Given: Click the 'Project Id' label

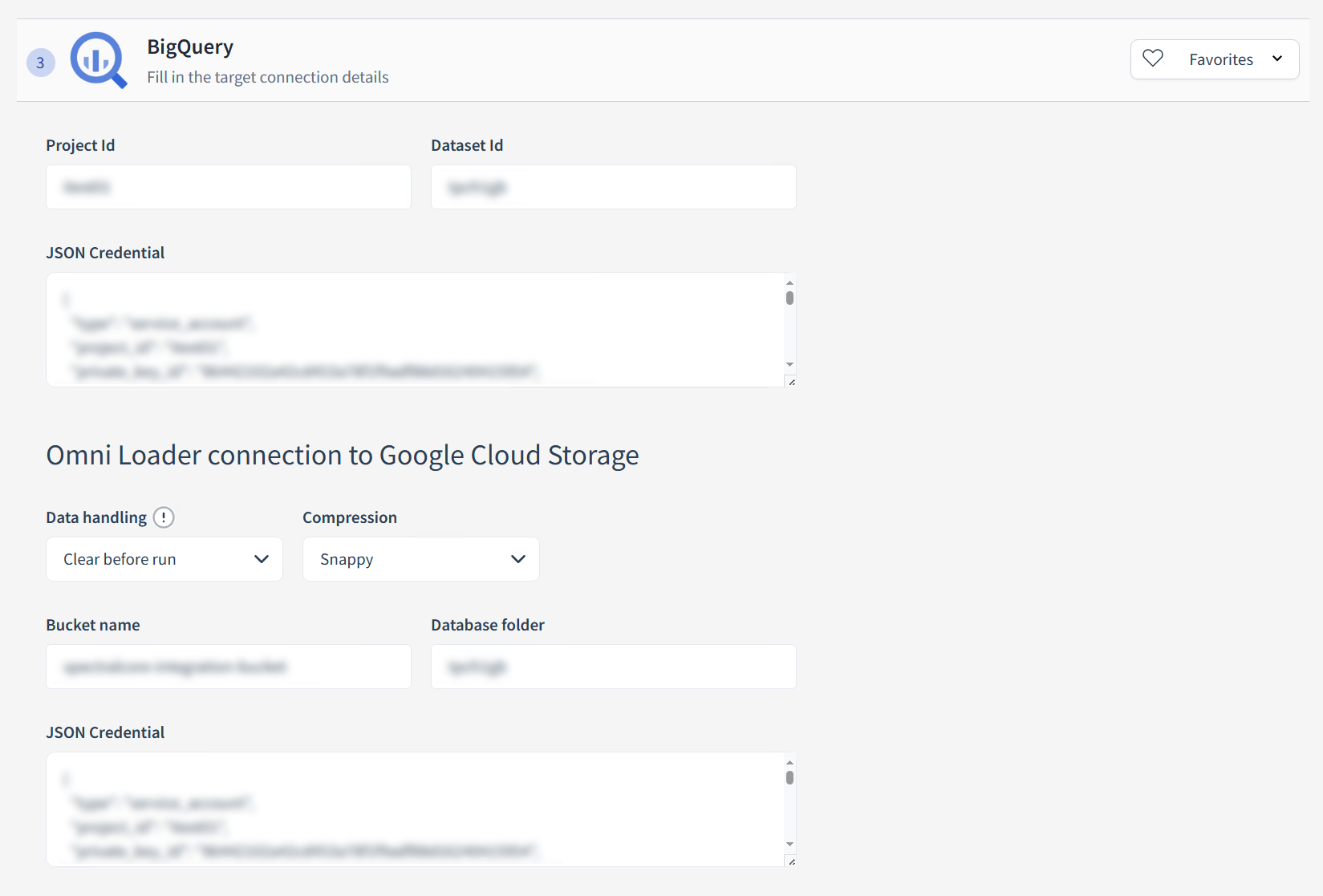Looking at the screenshot, I should click(80, 145).
